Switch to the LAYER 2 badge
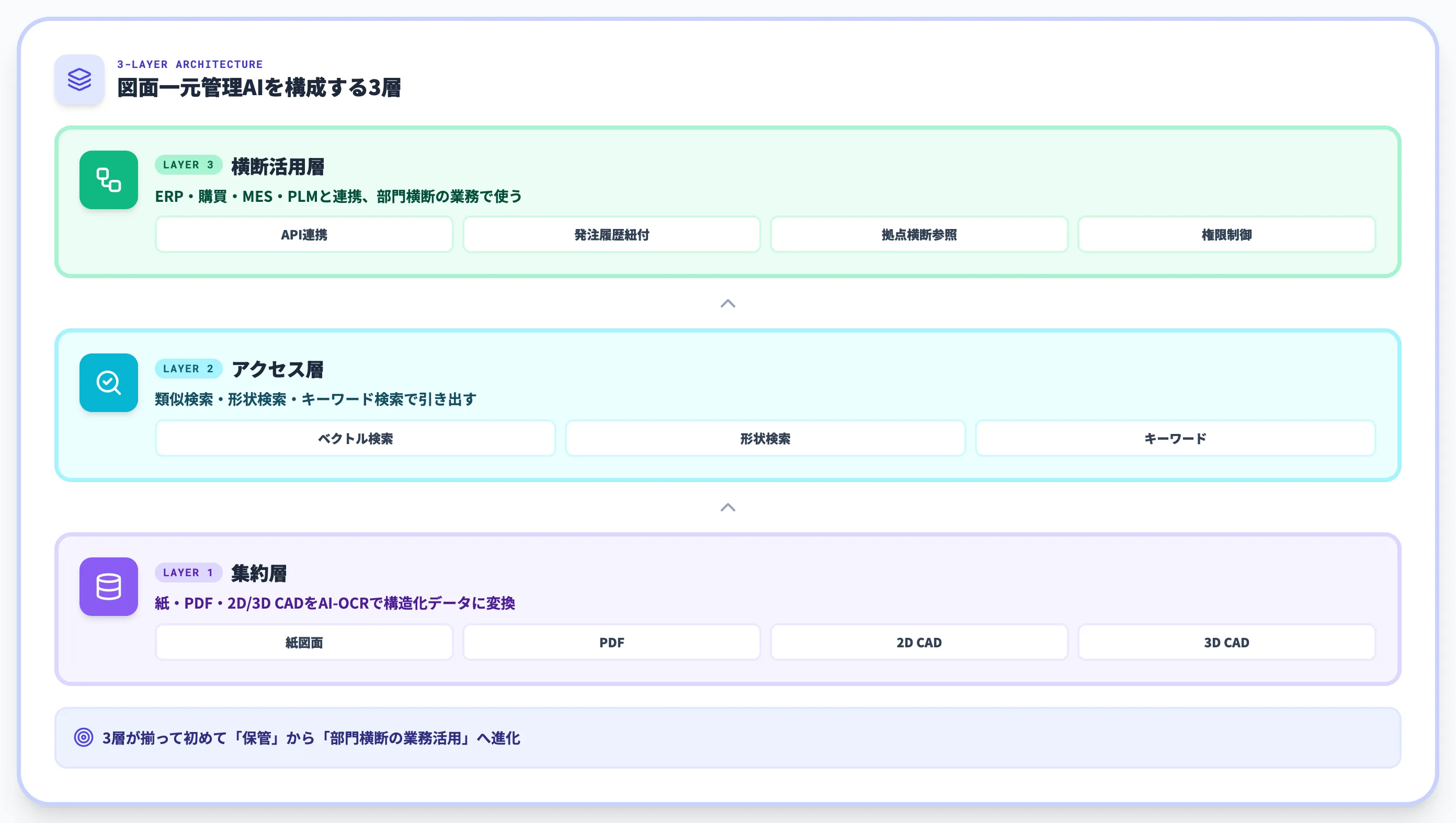1456x823 pixels. tap(188, 369)
